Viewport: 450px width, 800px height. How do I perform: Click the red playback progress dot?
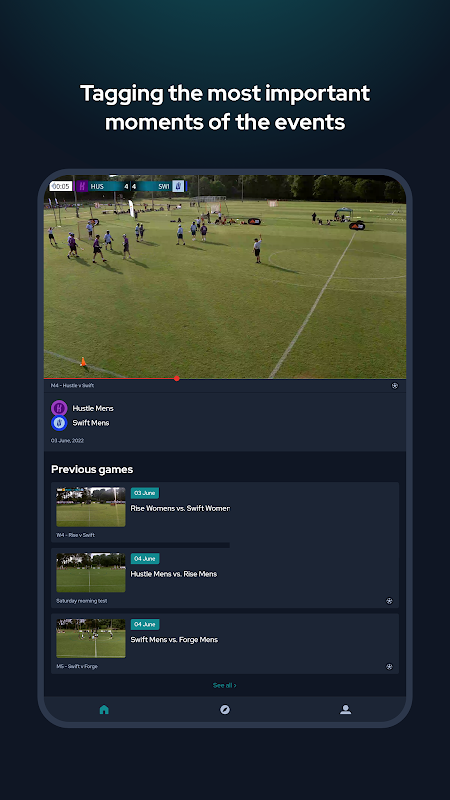pyautogui.click(x=177, y=378)
